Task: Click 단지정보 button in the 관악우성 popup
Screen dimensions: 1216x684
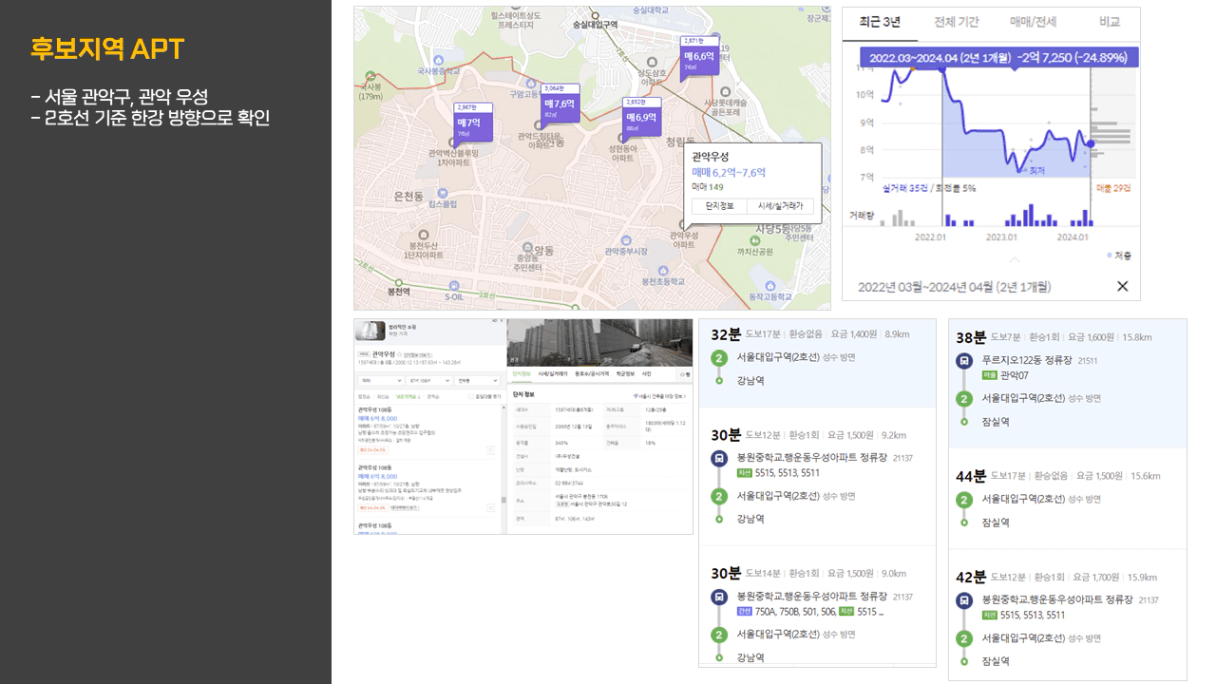Action: (720, 206)
